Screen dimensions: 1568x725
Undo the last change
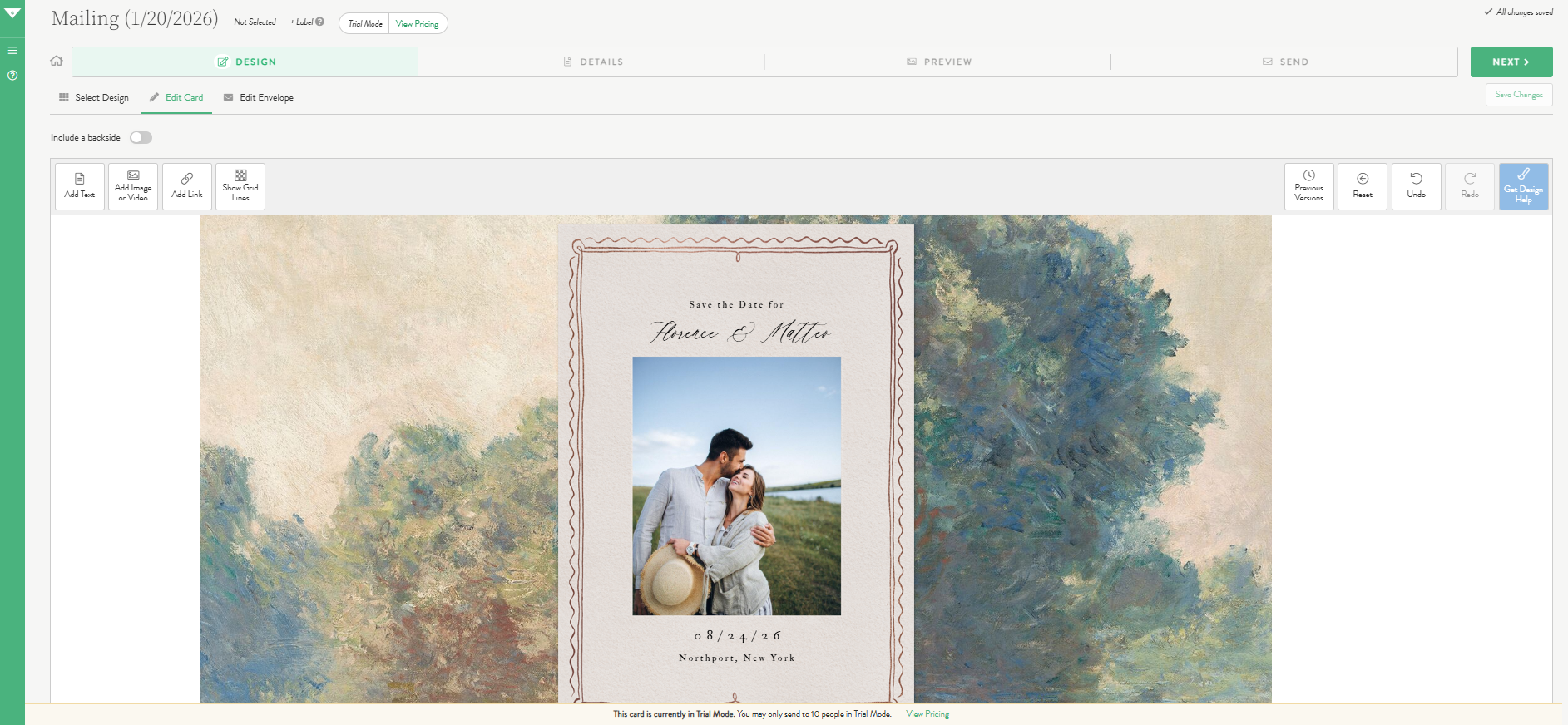[x=1417, y=186]
